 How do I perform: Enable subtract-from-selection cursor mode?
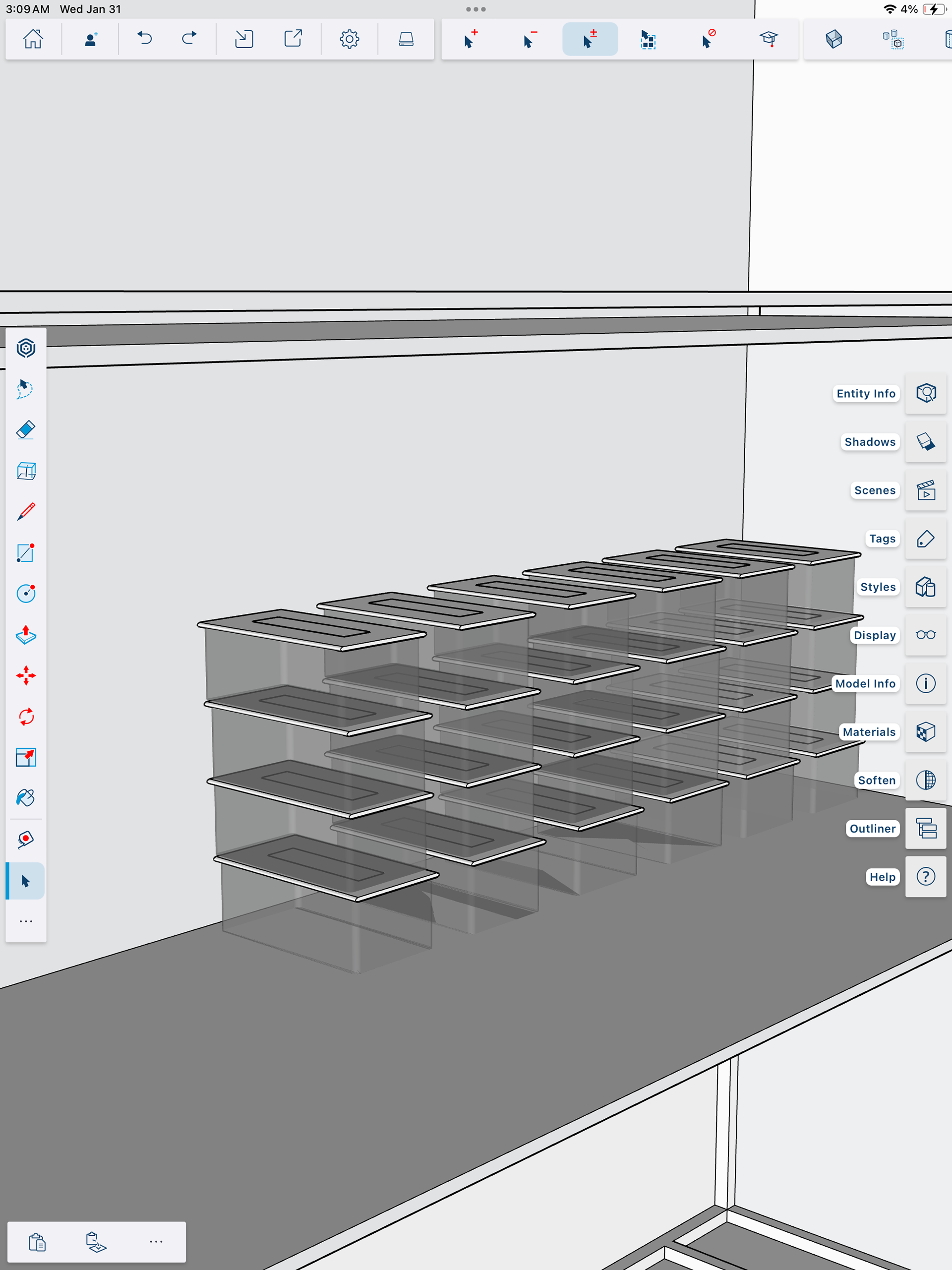click(530, 39)
